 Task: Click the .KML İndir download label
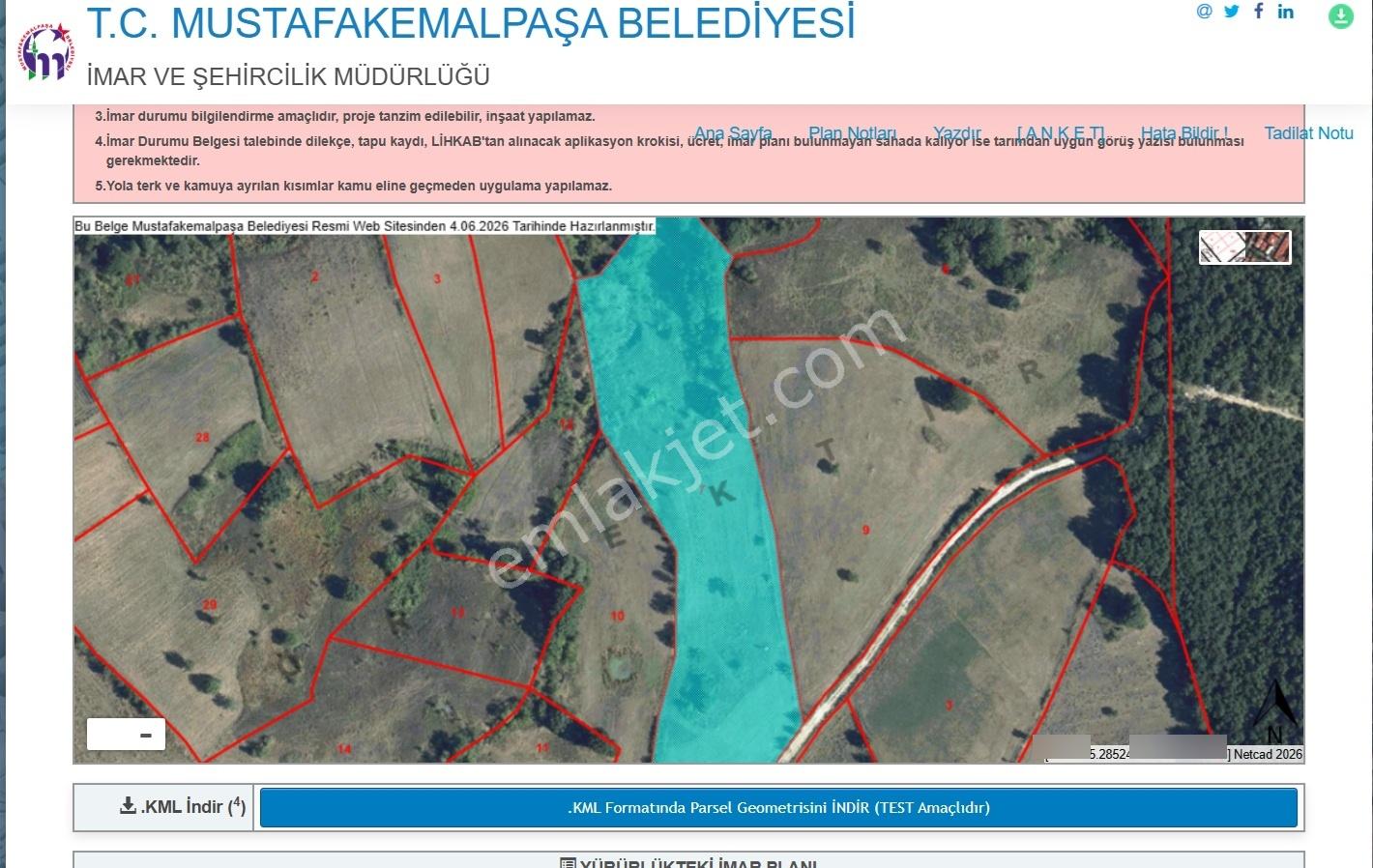tap(183, 806)
